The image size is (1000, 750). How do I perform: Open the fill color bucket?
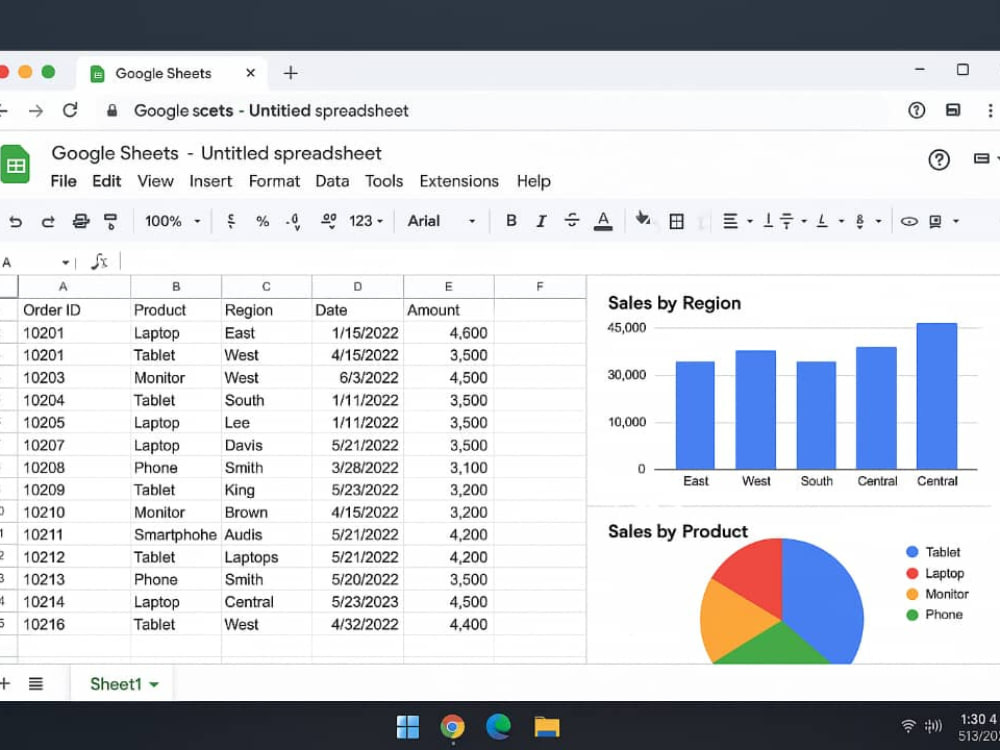pyautogui.click(x=642, y=219)
